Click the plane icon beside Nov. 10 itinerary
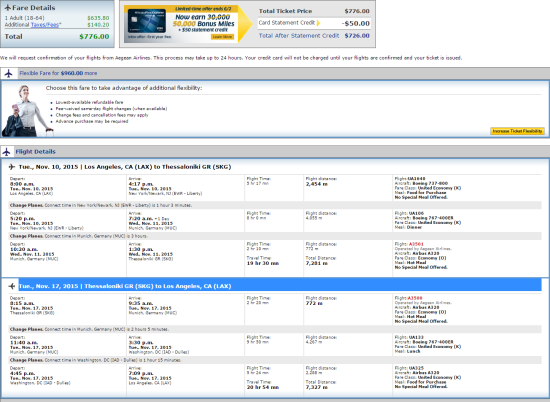This screenshot has height=402, width=550. click(x=12, y=167)
